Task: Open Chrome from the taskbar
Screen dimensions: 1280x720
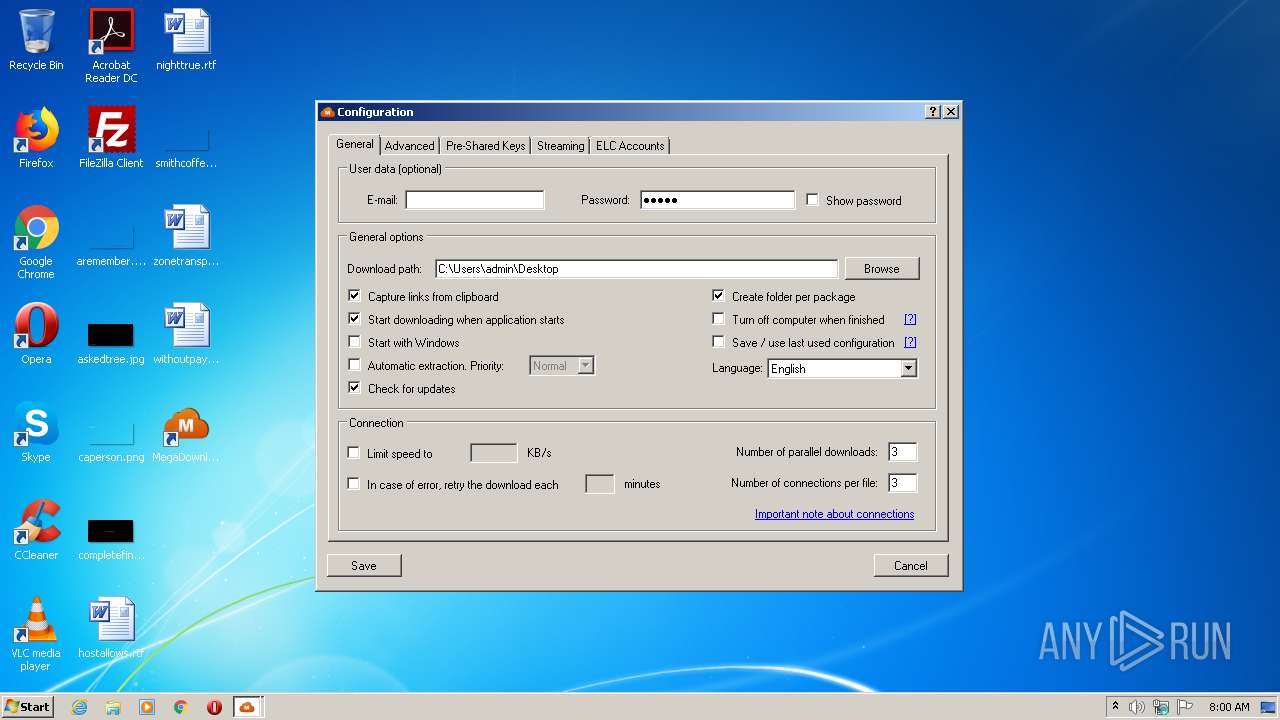Action: point(181,707)
